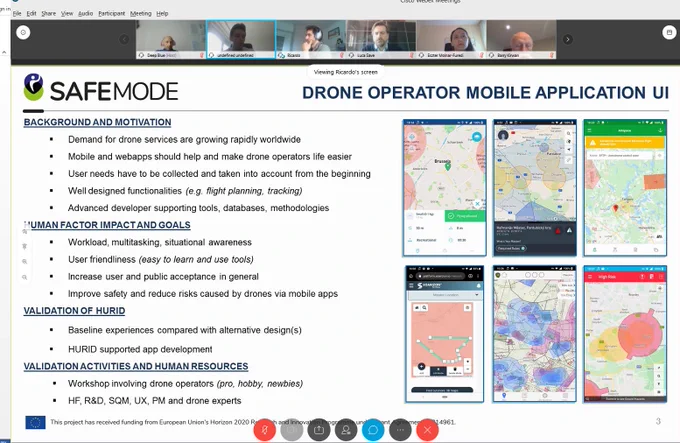The width and height of the screenshot is (680, 443).
Task: Click VALIDATION ACTIVITIES AND HUMAN RESOURCES heading
Action: [x=136, y=366]
